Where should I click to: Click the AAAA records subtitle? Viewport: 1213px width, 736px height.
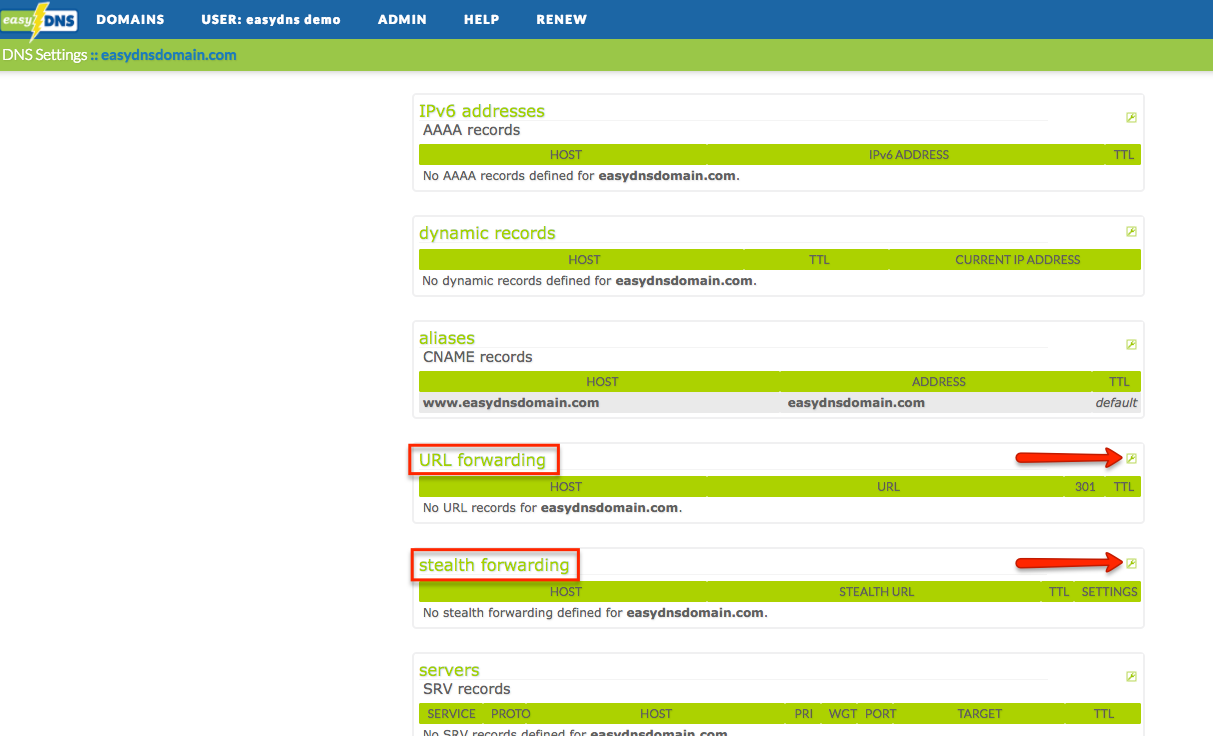[471, 130]
